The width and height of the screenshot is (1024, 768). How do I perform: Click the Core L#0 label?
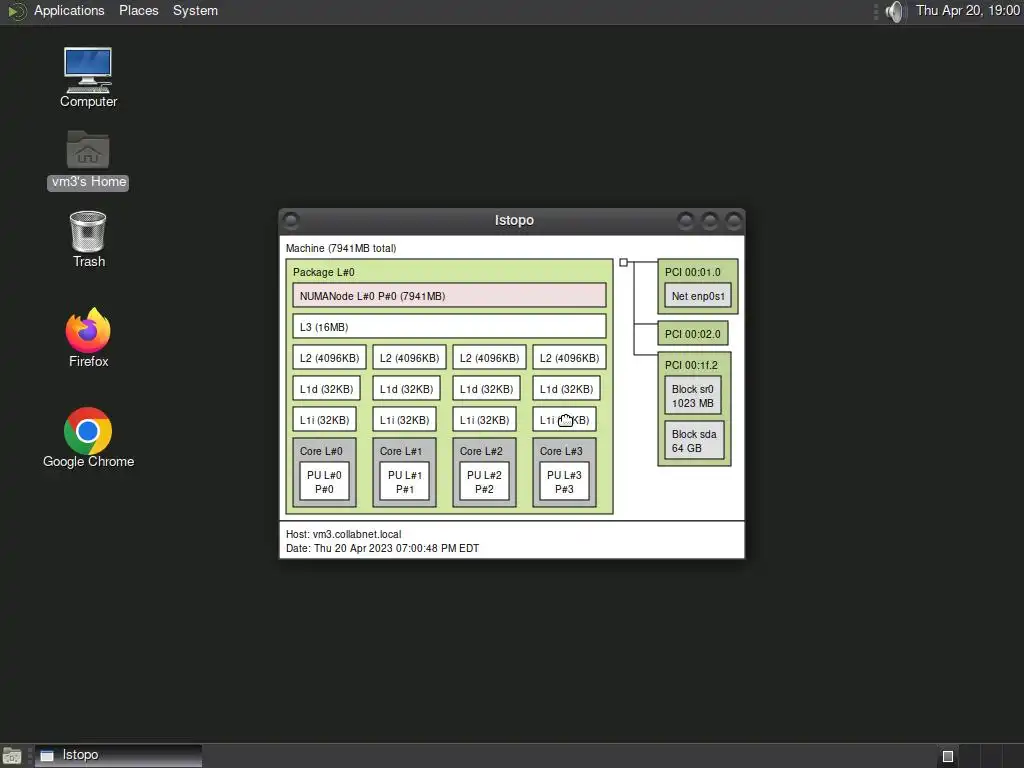[321, 451]
